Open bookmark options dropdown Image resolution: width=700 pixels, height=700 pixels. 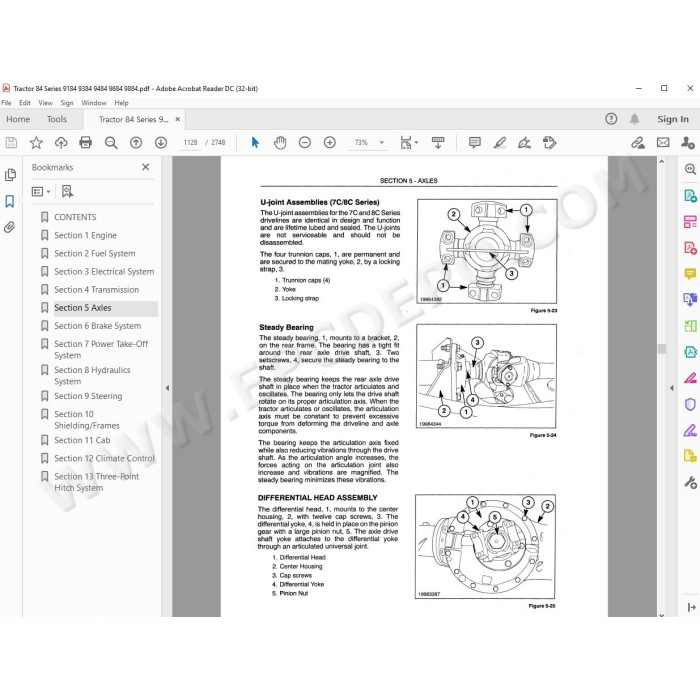[x=41, y=192]
